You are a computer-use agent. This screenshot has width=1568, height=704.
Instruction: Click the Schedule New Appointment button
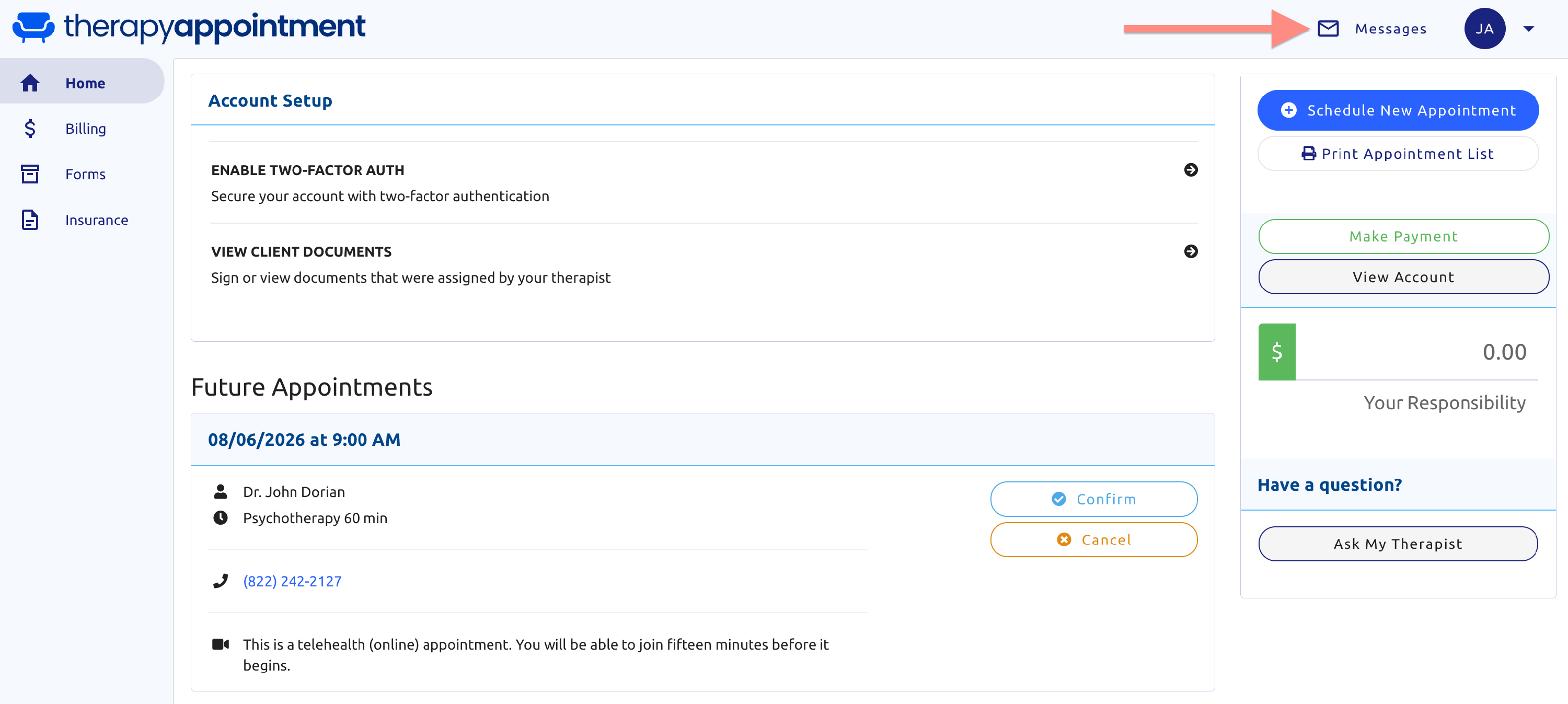coord(1398,110)
